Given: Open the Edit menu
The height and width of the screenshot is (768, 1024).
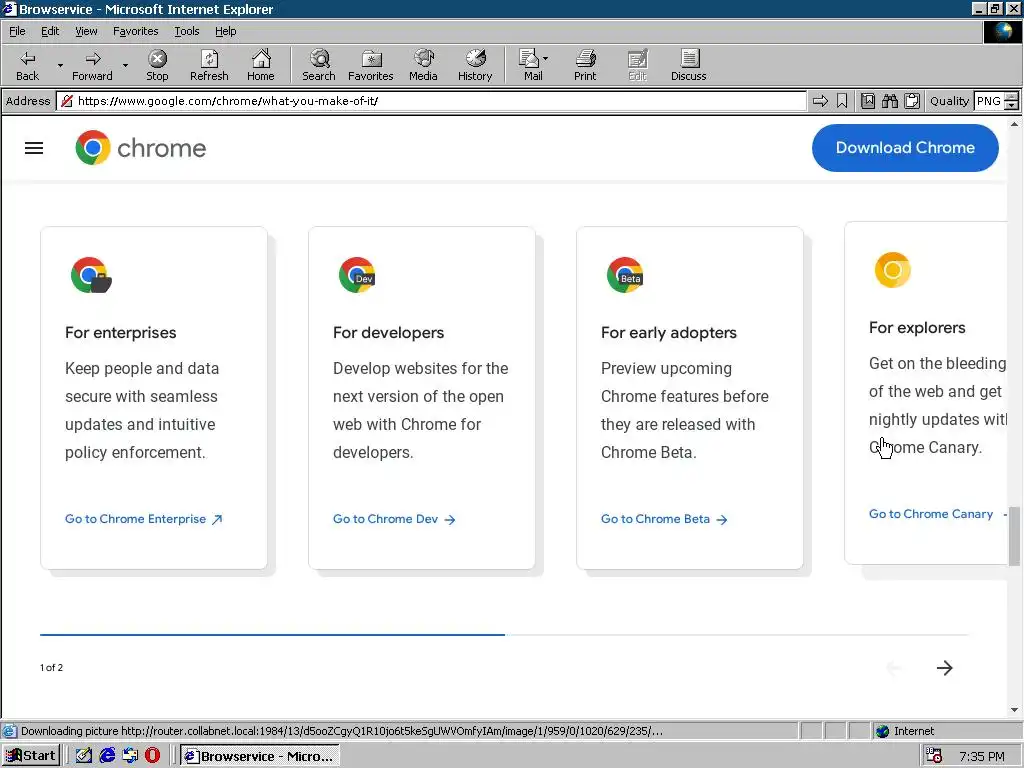Looking at the screenshot, I should click(x=50, y=31).
